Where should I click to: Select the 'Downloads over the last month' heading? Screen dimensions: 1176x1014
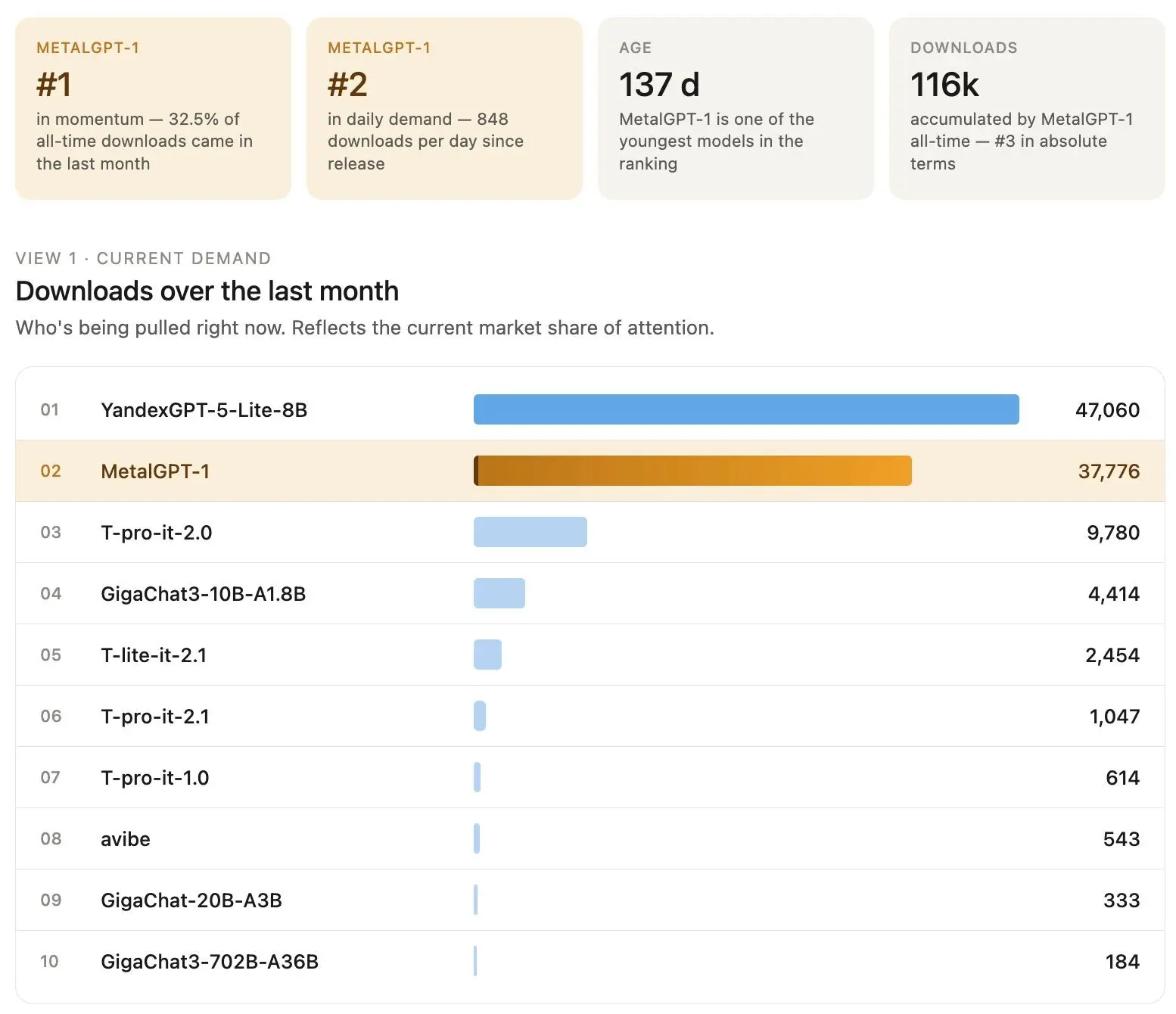tap(207, 291)
